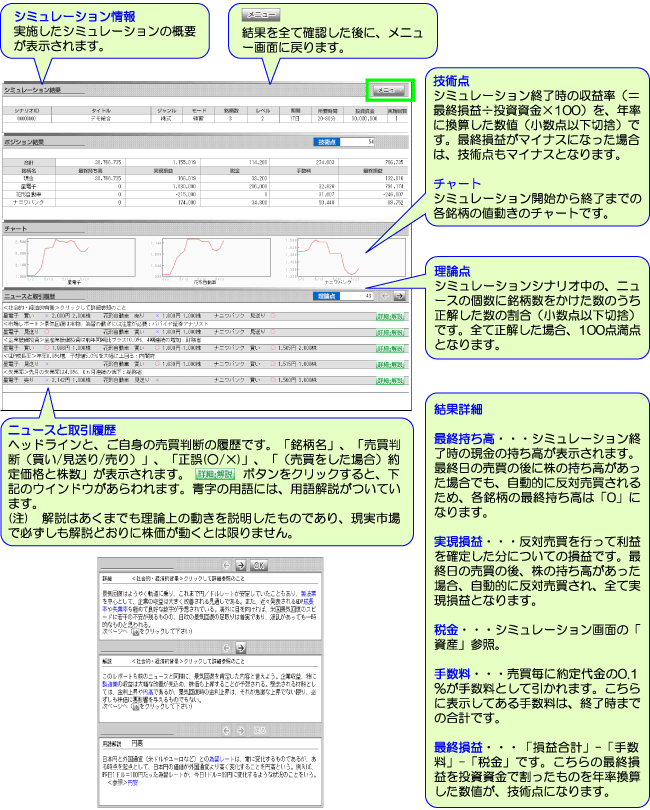Open 詳細・解説 for the 市場レポート news row
650x810 pixels.
click(x=390, y=333)
